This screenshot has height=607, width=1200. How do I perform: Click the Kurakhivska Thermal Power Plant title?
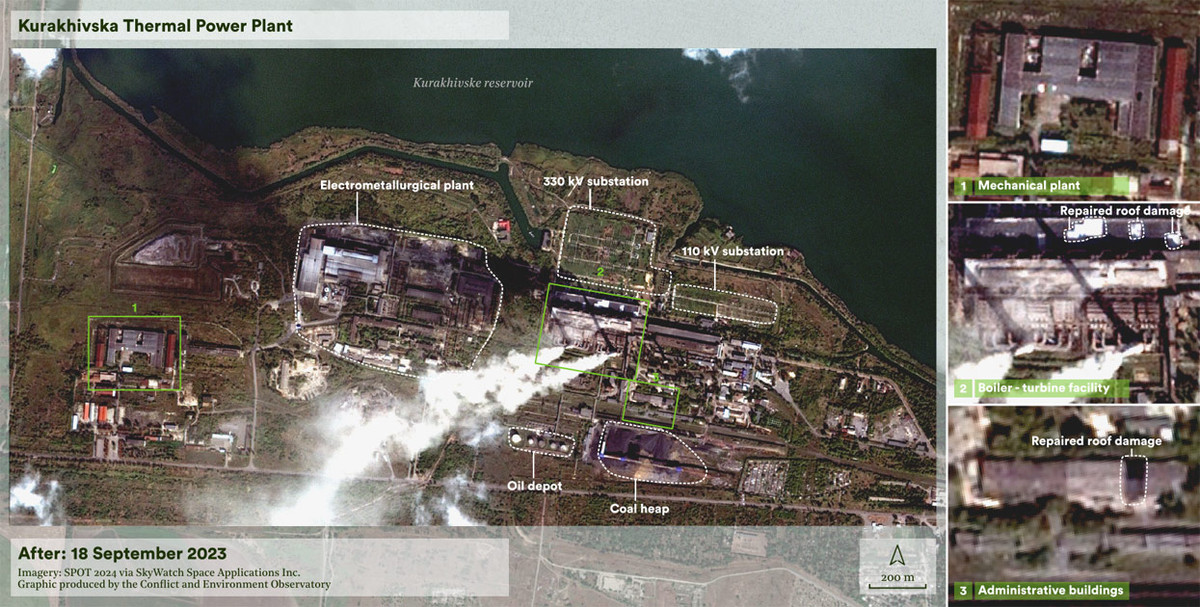tap(155, 26)
